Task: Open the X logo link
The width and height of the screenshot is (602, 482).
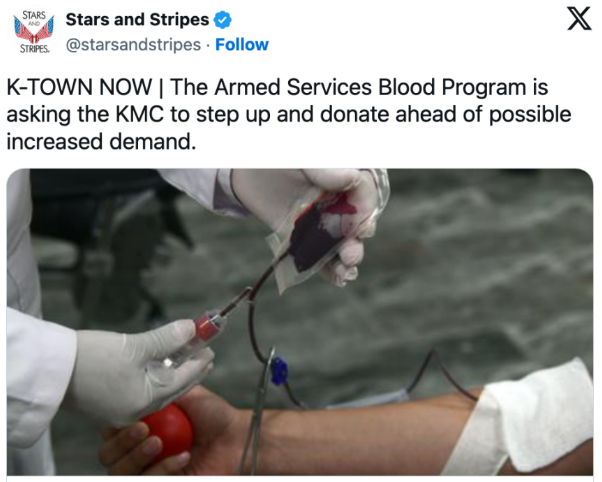Action: (579, 18)
